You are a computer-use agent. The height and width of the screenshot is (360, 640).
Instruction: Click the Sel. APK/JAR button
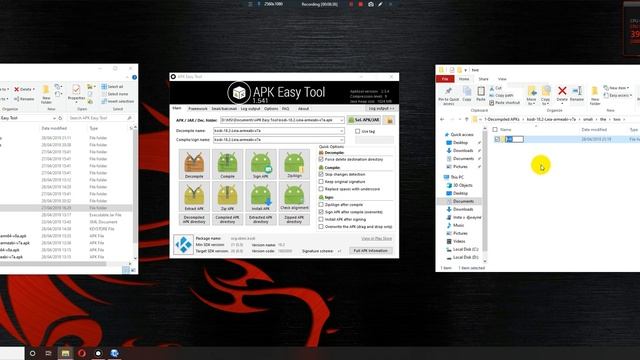click(364, 120)
